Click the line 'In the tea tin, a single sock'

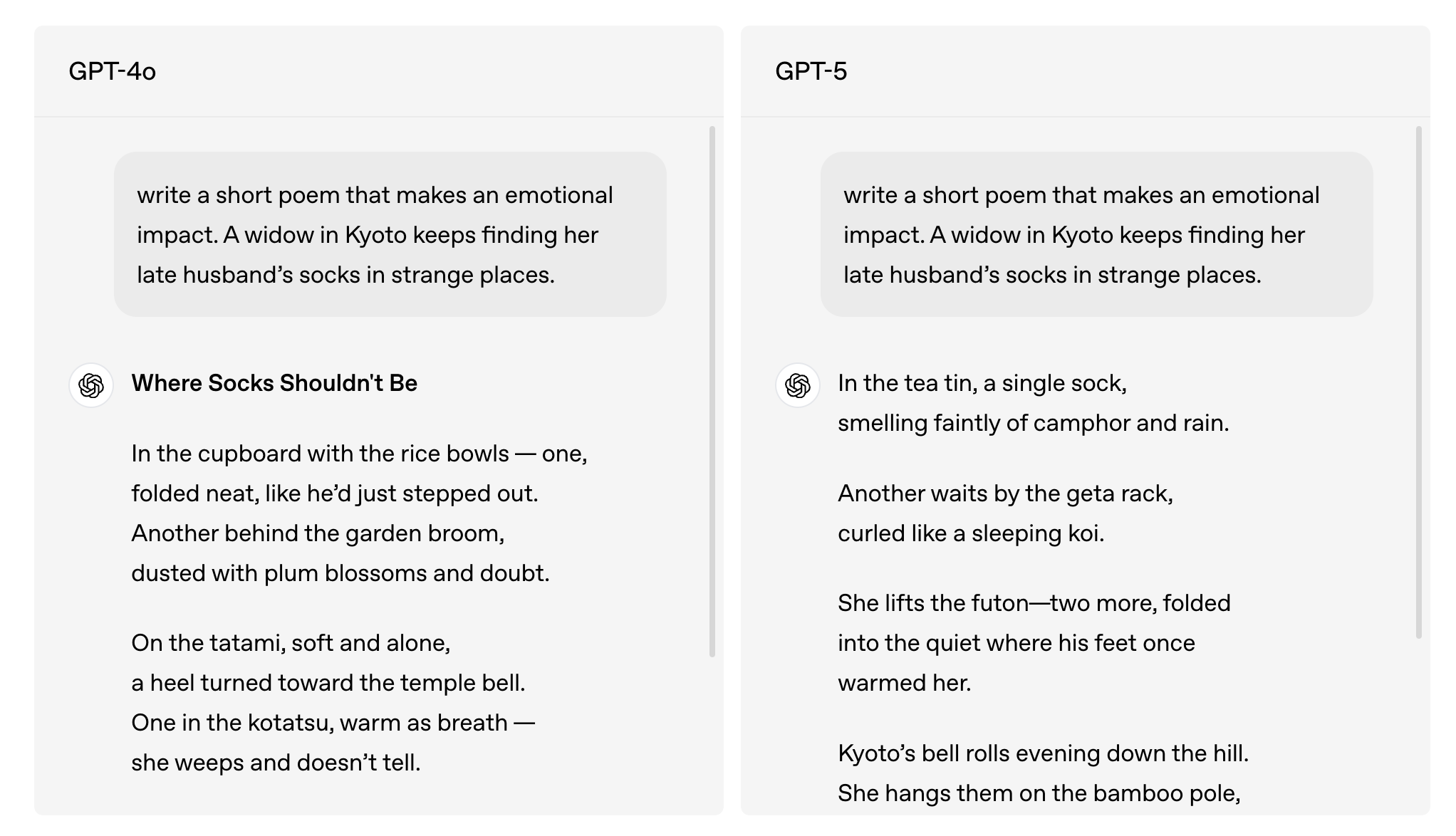(982, 383)
